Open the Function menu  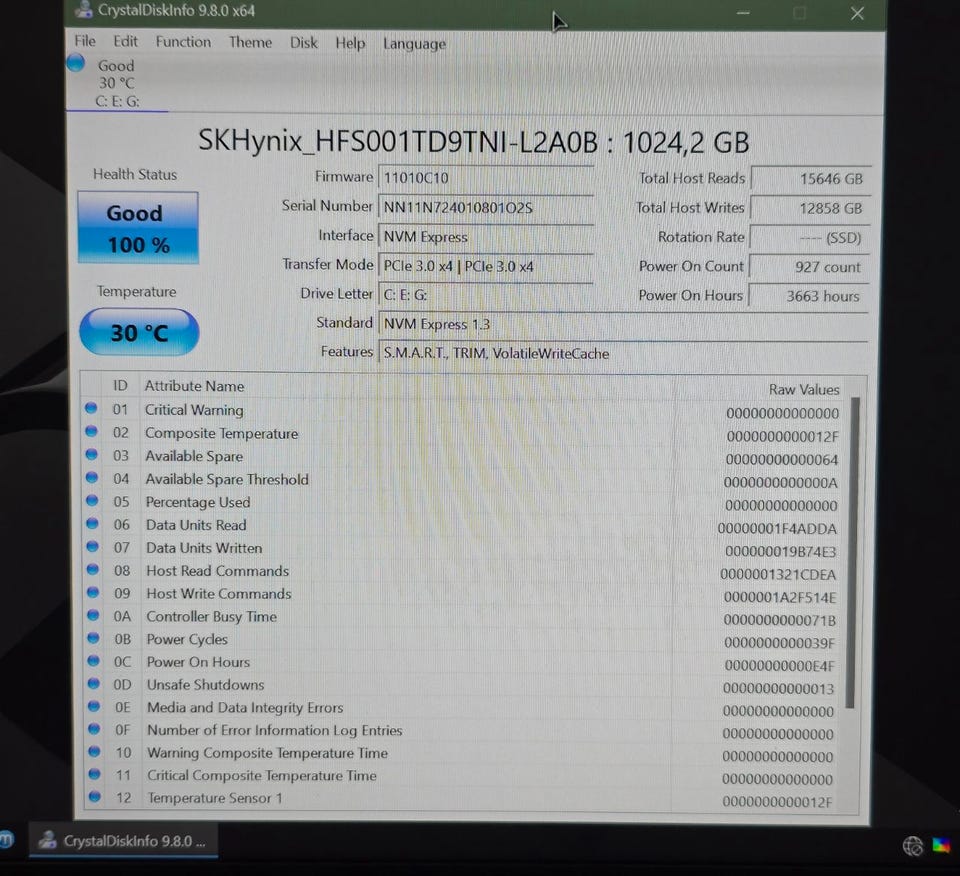(x=183, y=42)
